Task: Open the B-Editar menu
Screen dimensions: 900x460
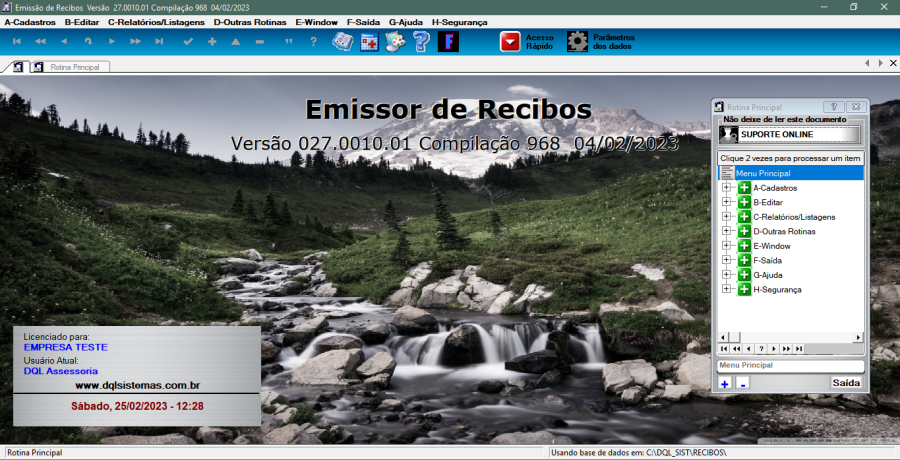Action: pos(82,21)
